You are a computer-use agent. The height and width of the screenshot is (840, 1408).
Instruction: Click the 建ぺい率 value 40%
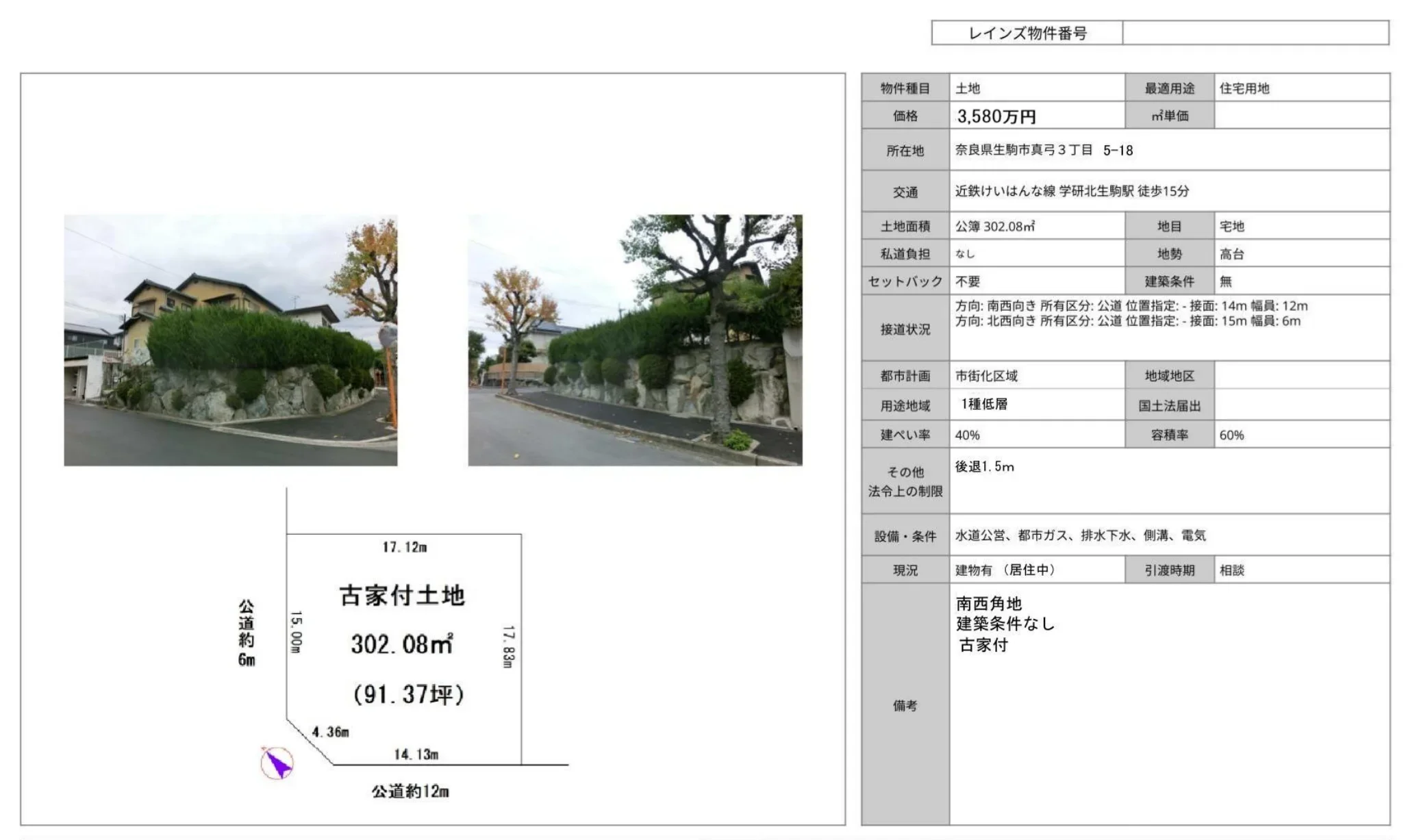pos(968,435)
